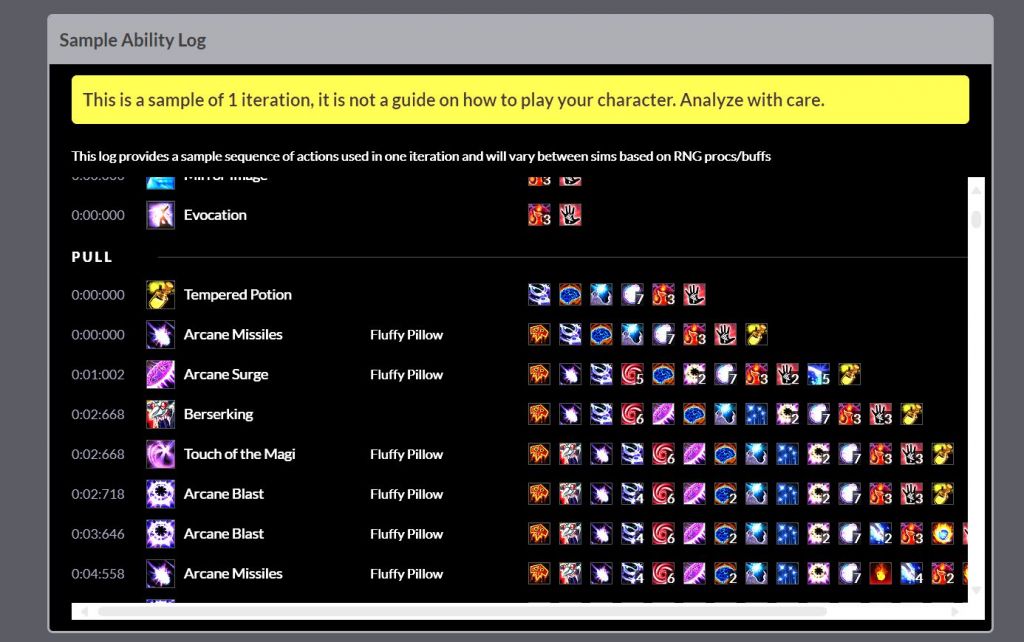The image size is (1024, 642).
Task: Select the Arcane Surge ability icon
Action: [160, 375]
